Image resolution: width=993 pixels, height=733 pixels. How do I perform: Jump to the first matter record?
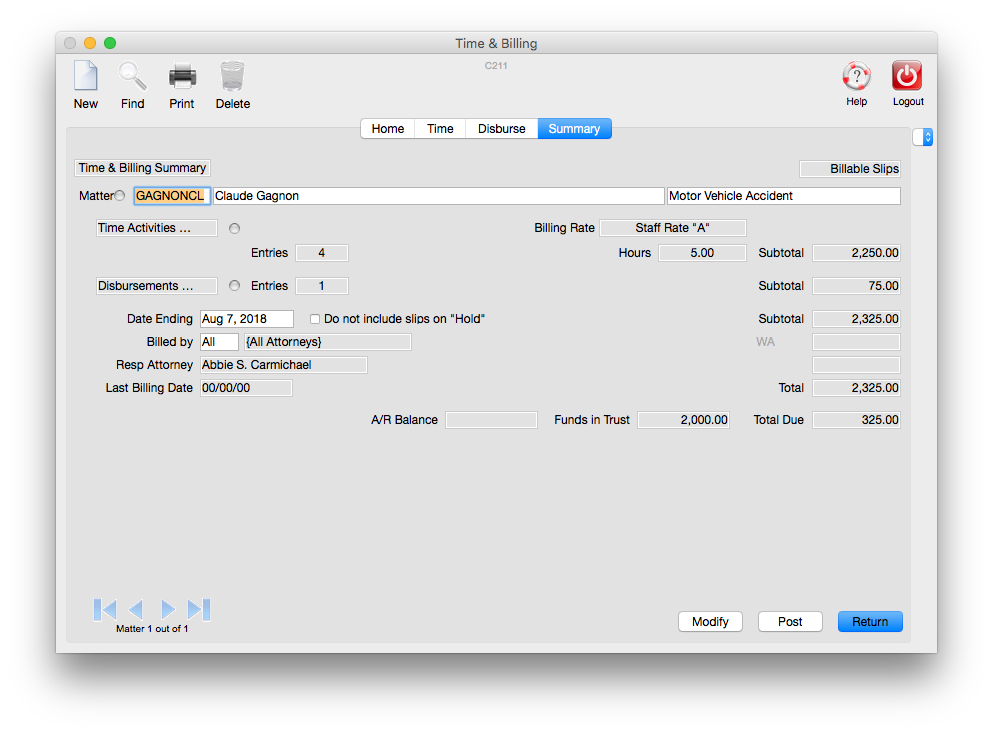105,609
